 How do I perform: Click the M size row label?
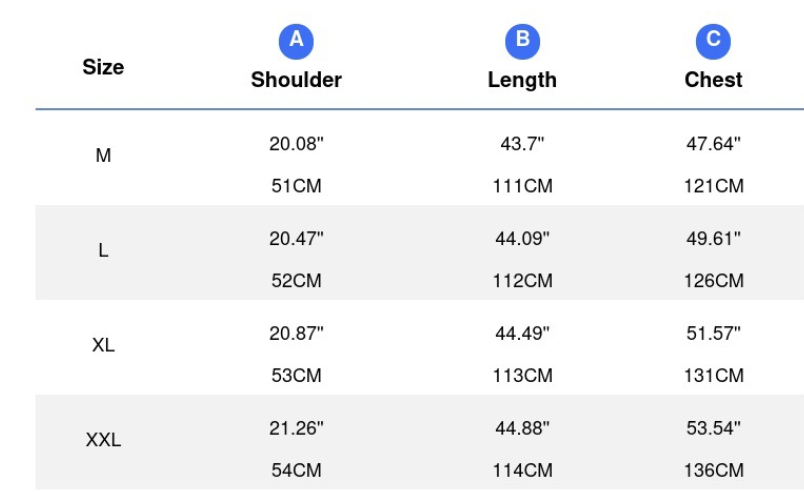(103, 155)
